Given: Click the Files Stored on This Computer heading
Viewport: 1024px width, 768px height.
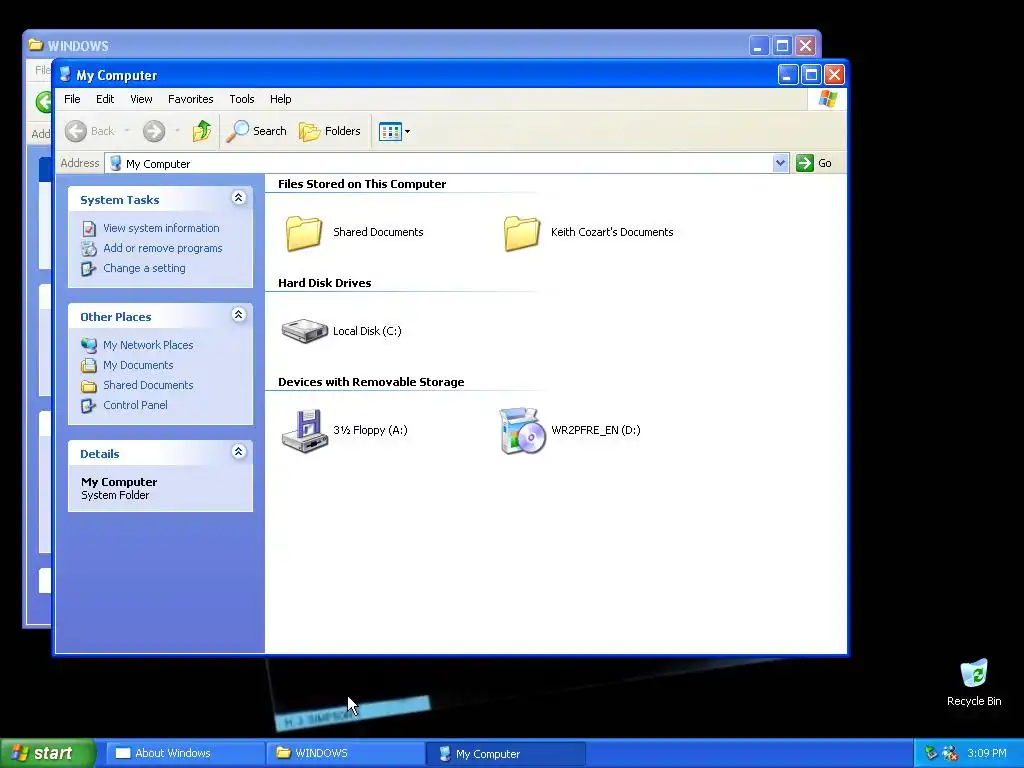Looking at the screenshot, I should [x=362, y=184].
